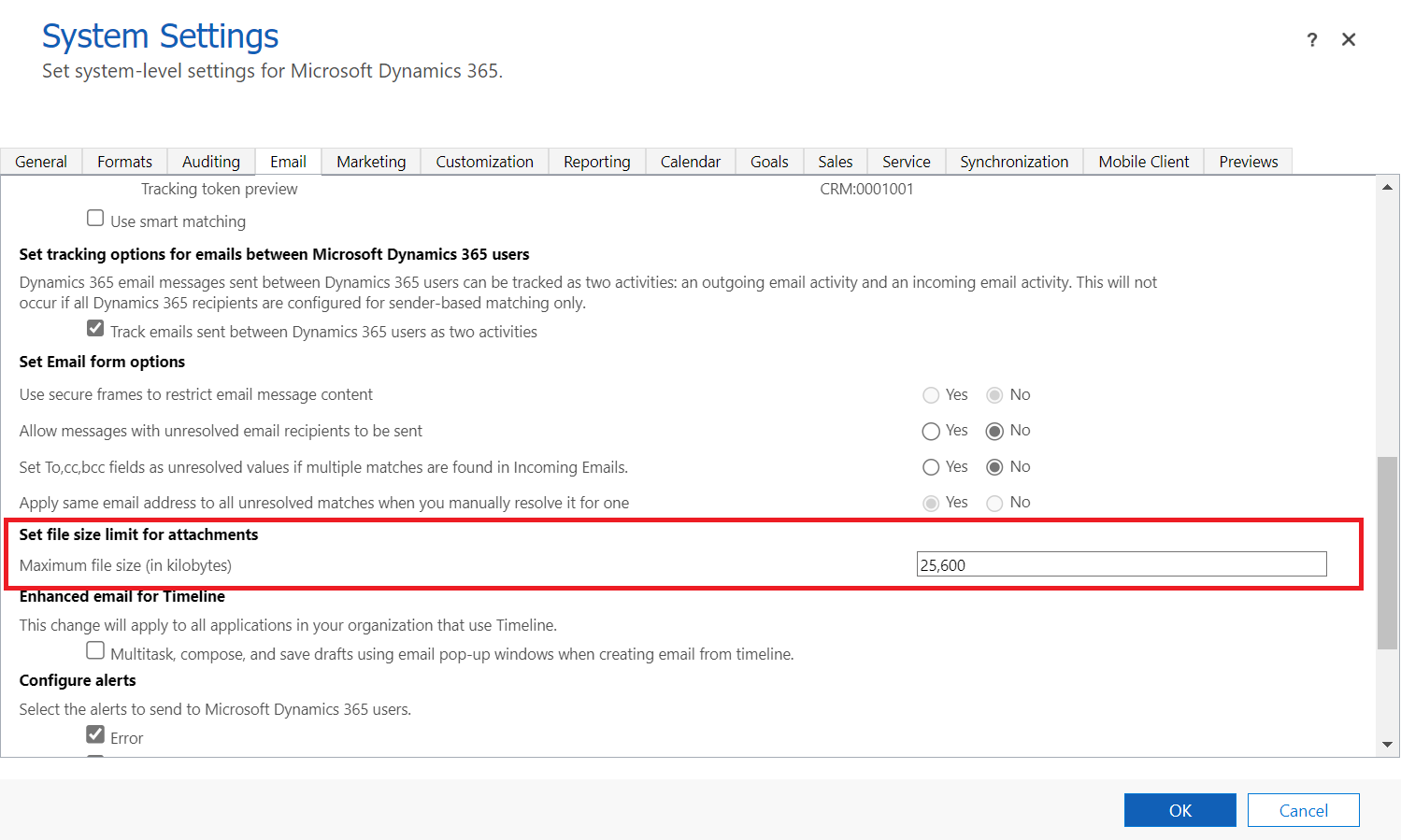Enable the Use smart matching checkbox
This screenshot has height=840, width=1401.
click(95, 219)
